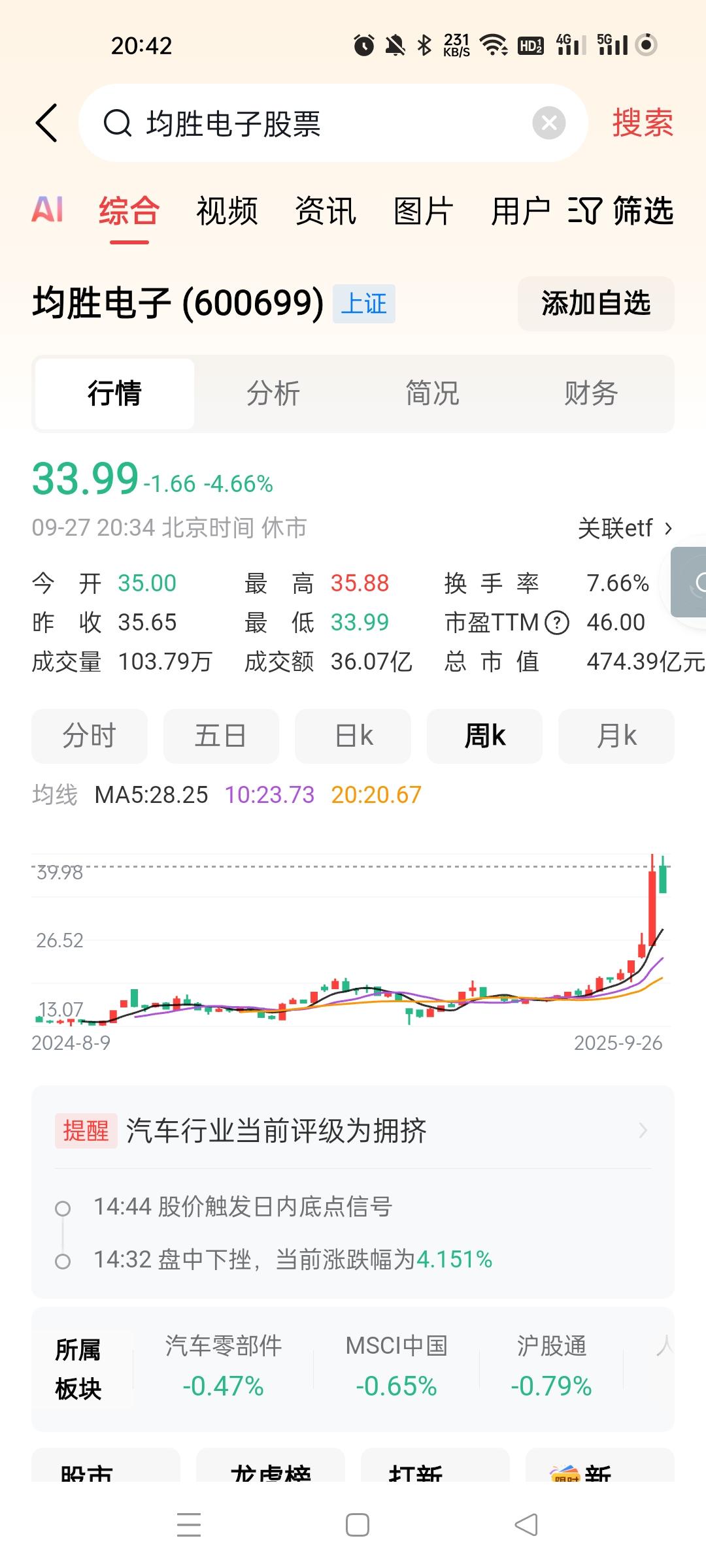The width and height of the screenshot is (706, 1568).
Task: Tap the 市盈TTM help question icon
Action: (556, 623)
